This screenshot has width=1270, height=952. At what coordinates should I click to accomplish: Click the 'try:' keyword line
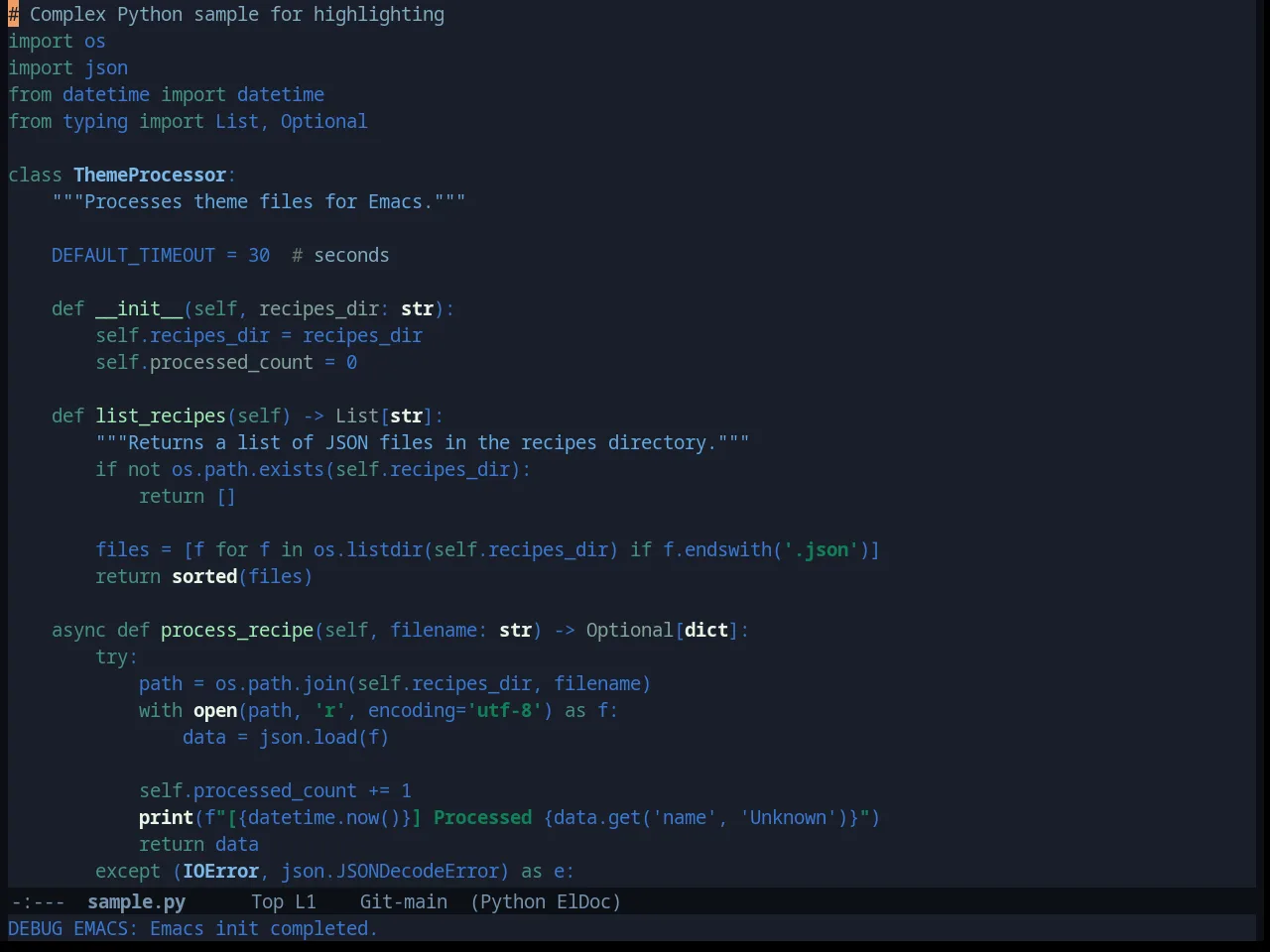click(117, 656)
